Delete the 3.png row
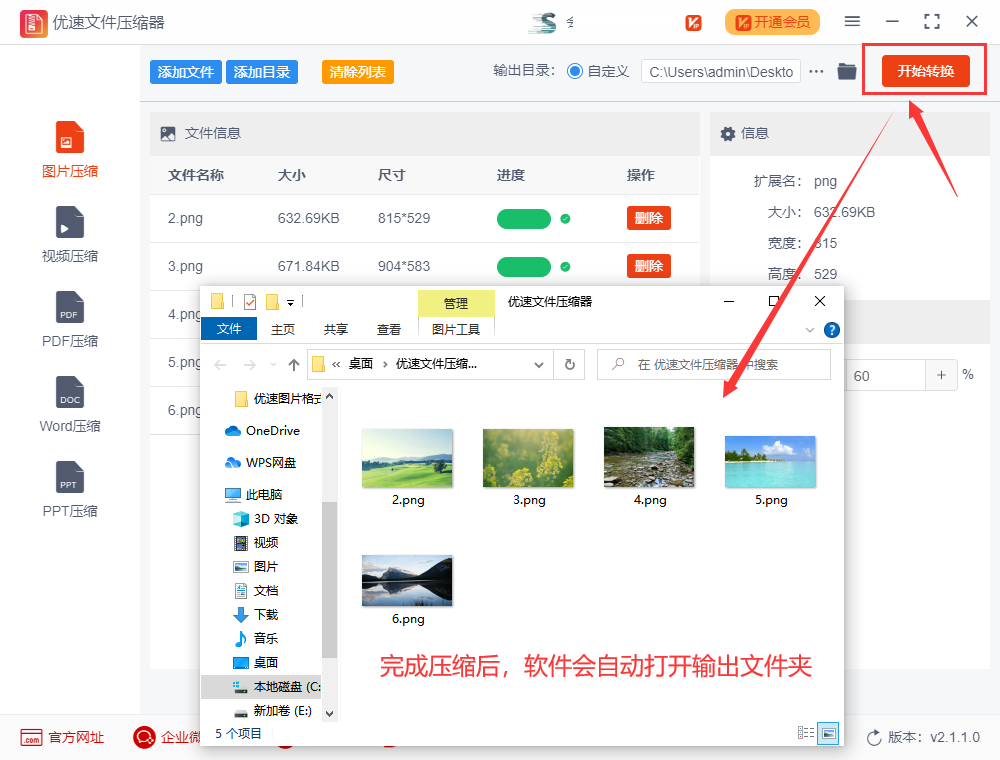 point(649,266)
